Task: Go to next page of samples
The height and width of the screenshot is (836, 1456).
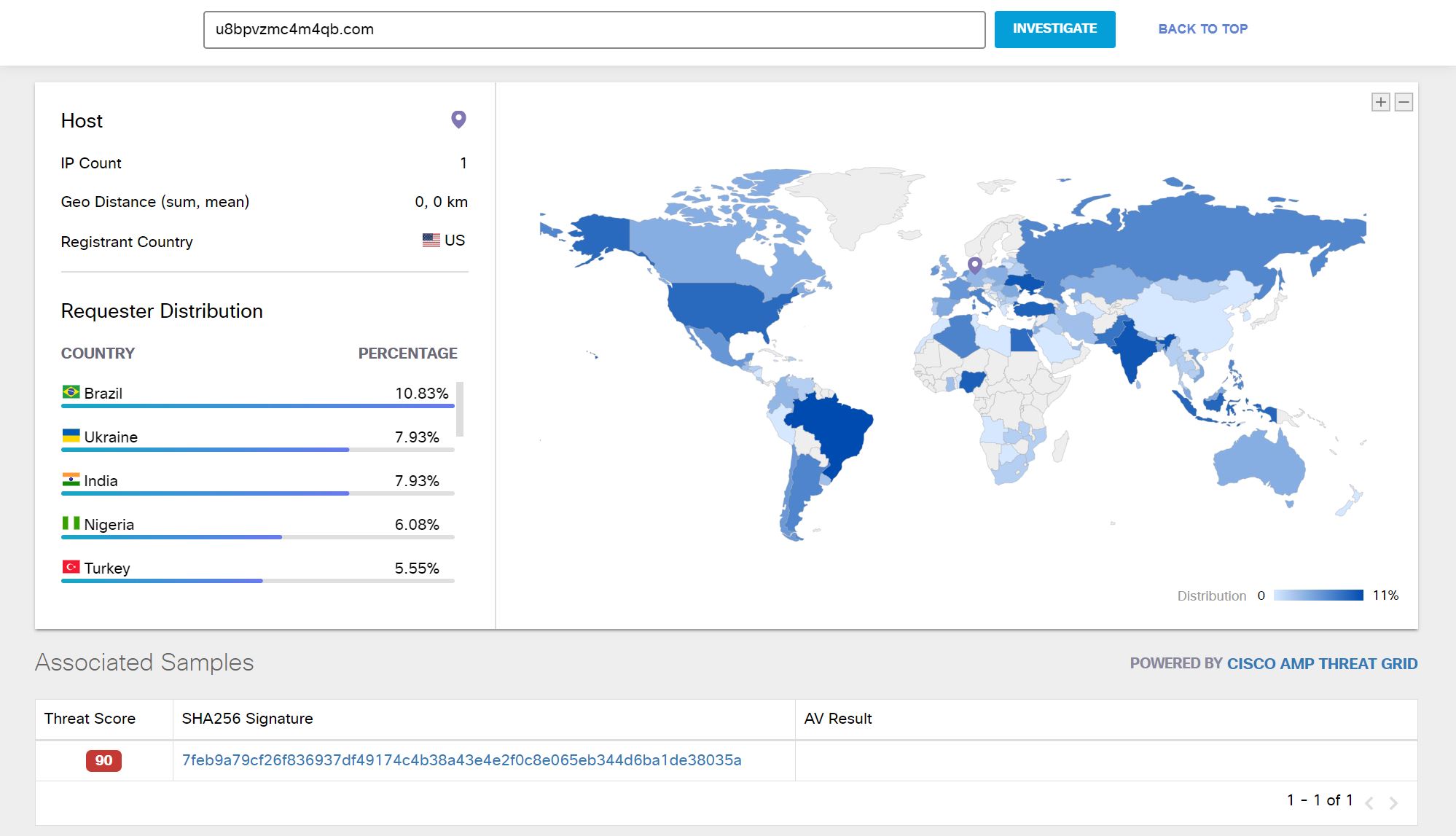Action: (1393, 802)
